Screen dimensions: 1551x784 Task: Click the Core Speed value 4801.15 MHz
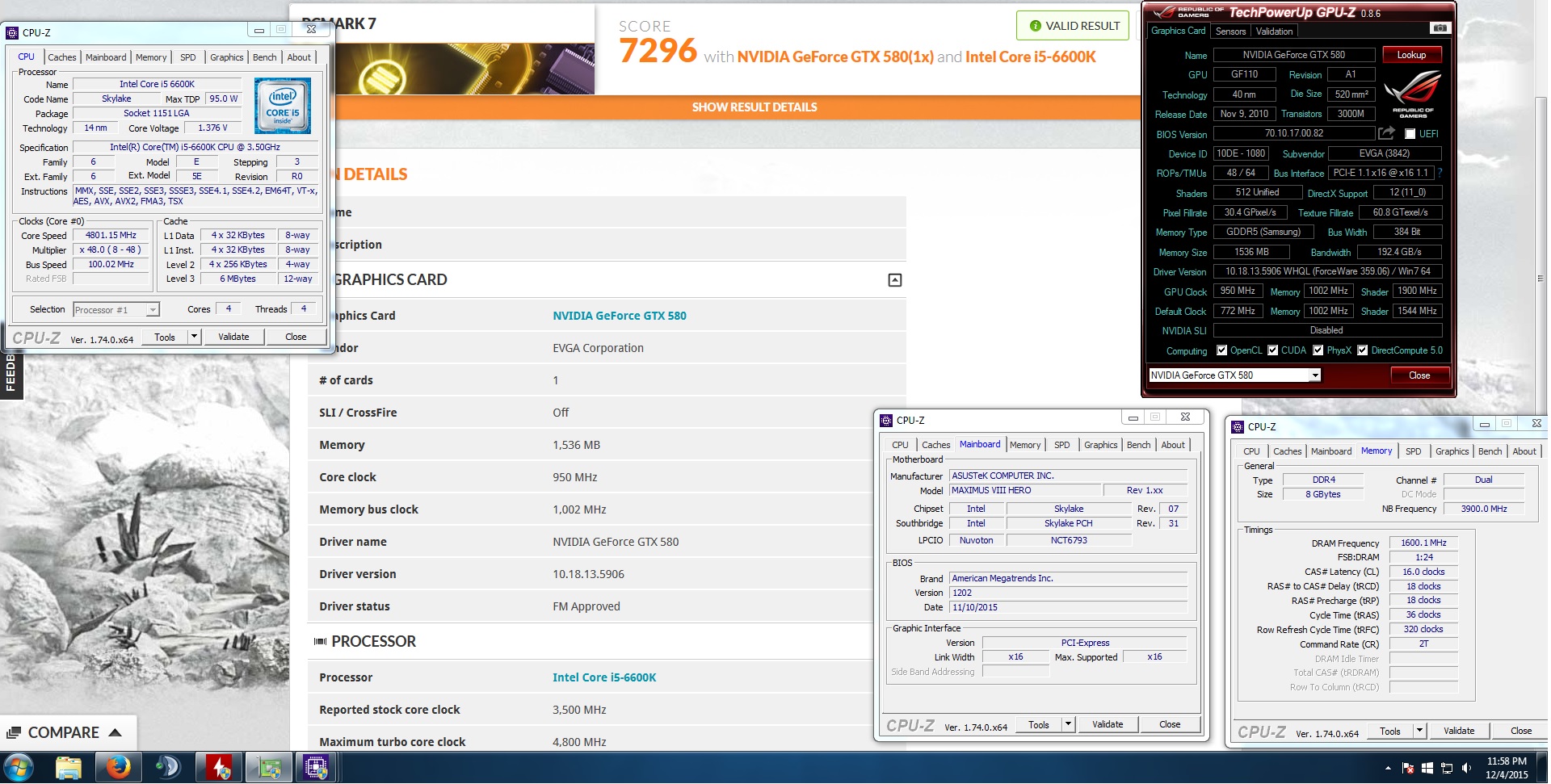coord(111,236)
